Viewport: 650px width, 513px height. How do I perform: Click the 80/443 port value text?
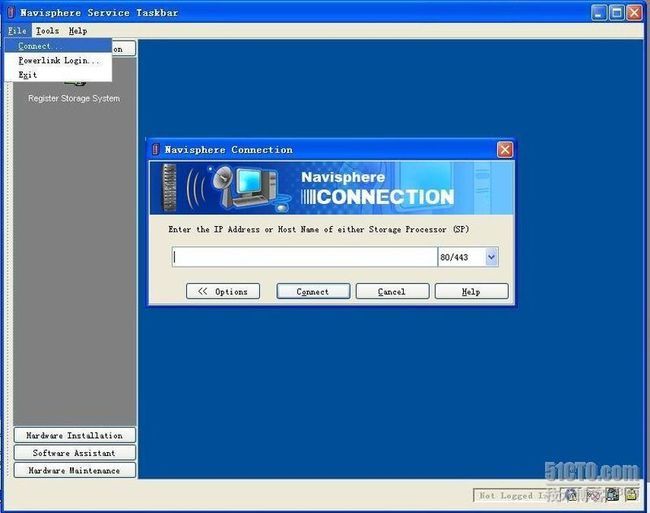click(x=454, y=257)
